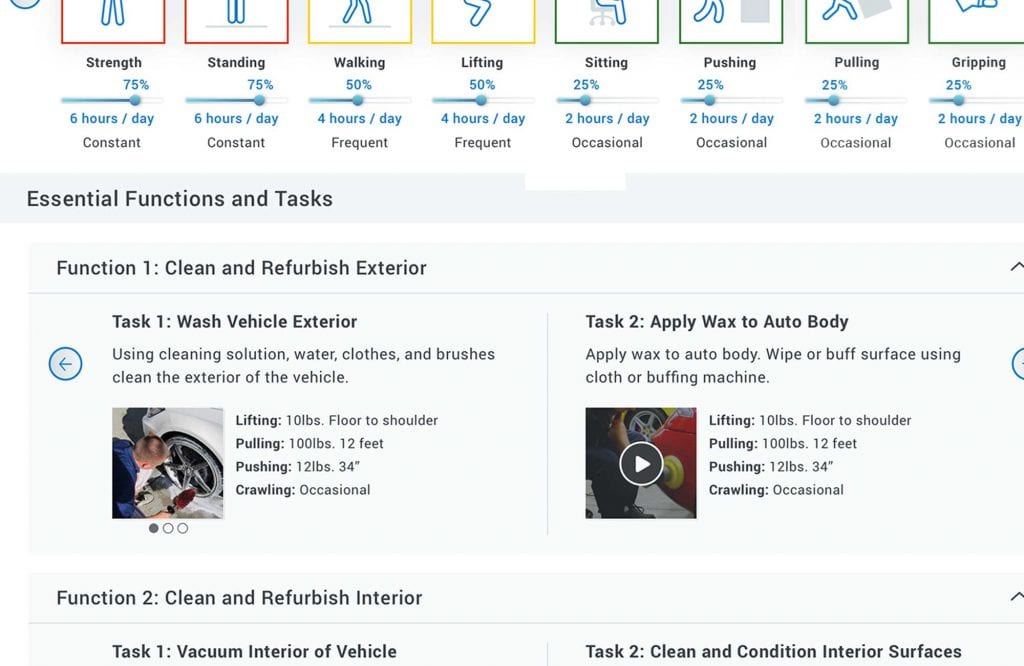Screen dimensions: 1024x666
Task: Select the Strength activity icon
Action: coord(113,21)
